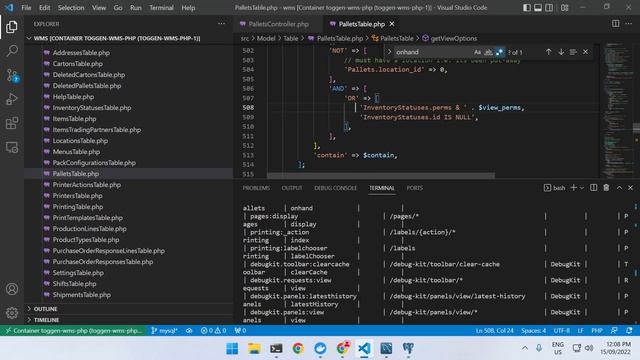Switch to the Output panel tab

(292, 188)
